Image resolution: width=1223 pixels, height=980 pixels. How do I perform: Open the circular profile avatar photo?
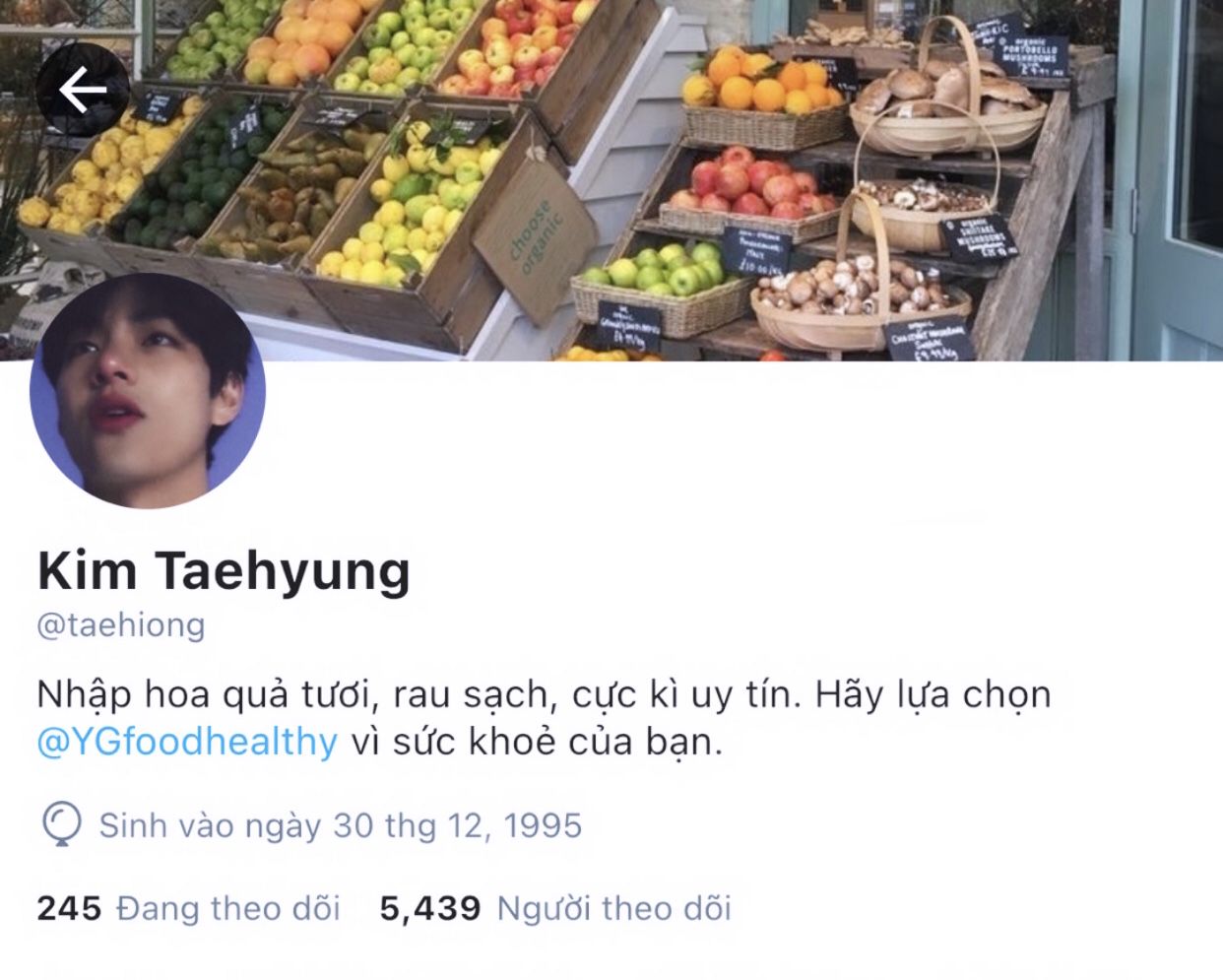pos(148,391)
